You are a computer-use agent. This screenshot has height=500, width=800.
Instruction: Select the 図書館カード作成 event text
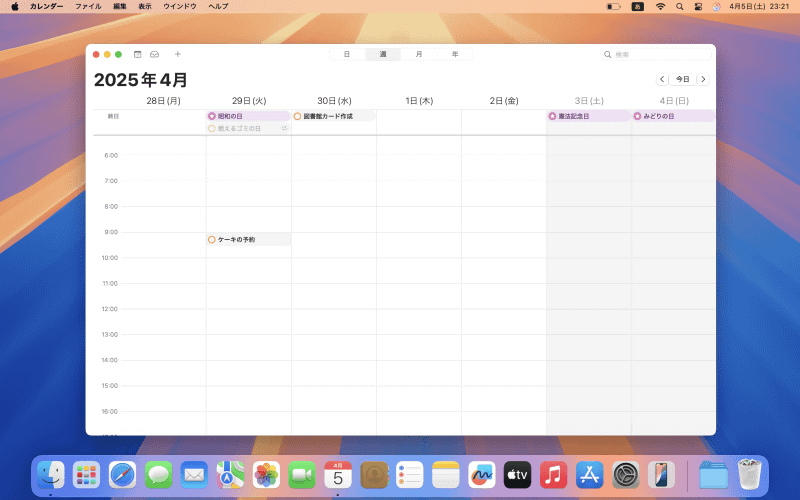pos(328,116)
